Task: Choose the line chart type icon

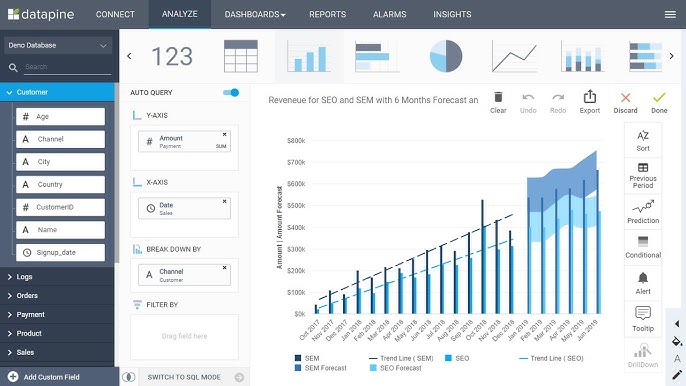Action: tap(514, 56)
